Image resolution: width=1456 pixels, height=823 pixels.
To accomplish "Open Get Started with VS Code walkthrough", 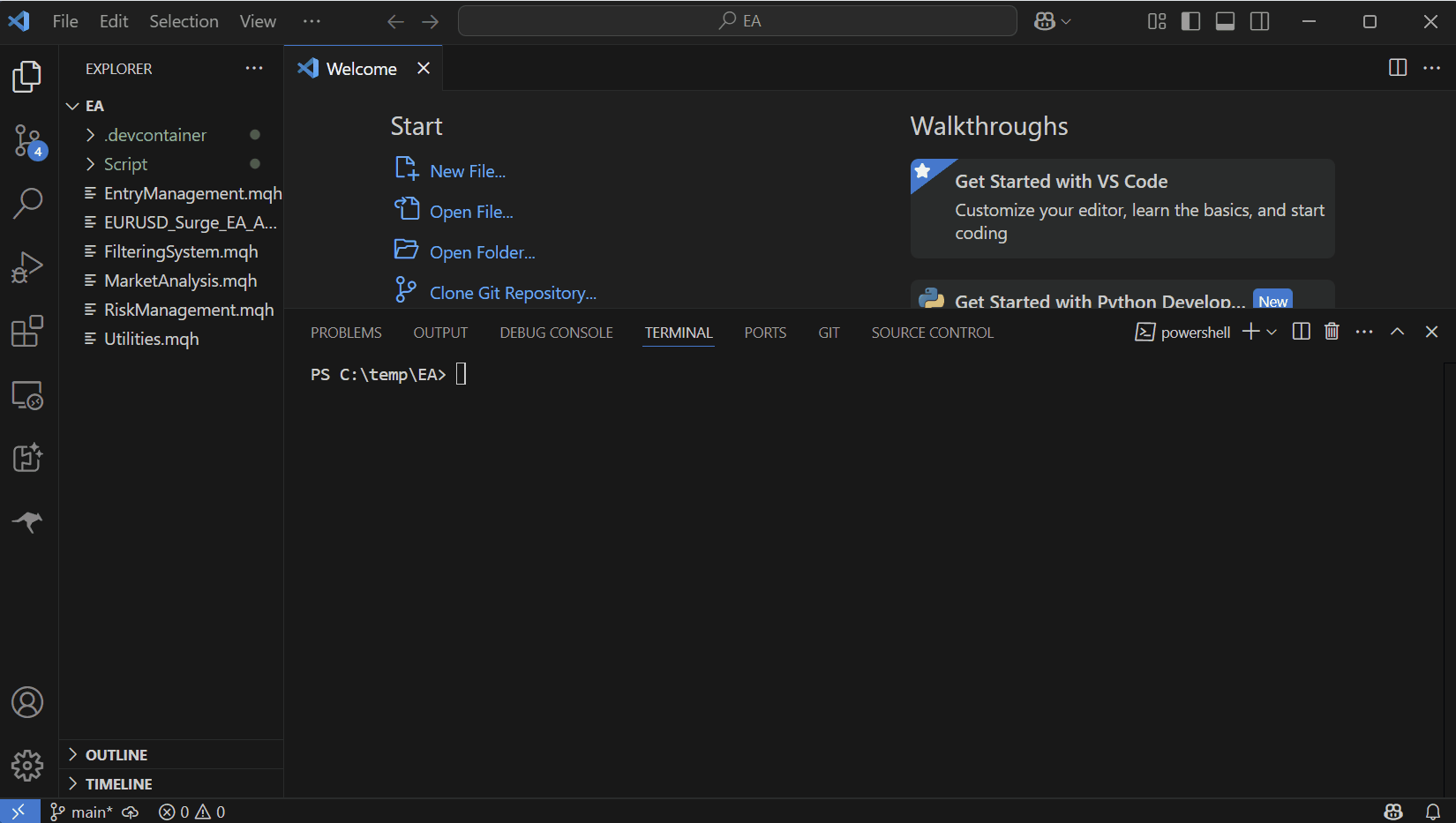I will point(1122,208).
